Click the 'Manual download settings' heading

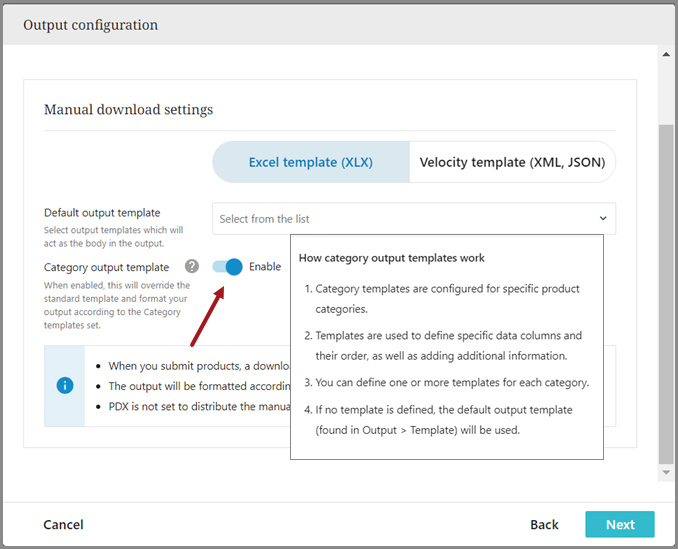(128, 109)
